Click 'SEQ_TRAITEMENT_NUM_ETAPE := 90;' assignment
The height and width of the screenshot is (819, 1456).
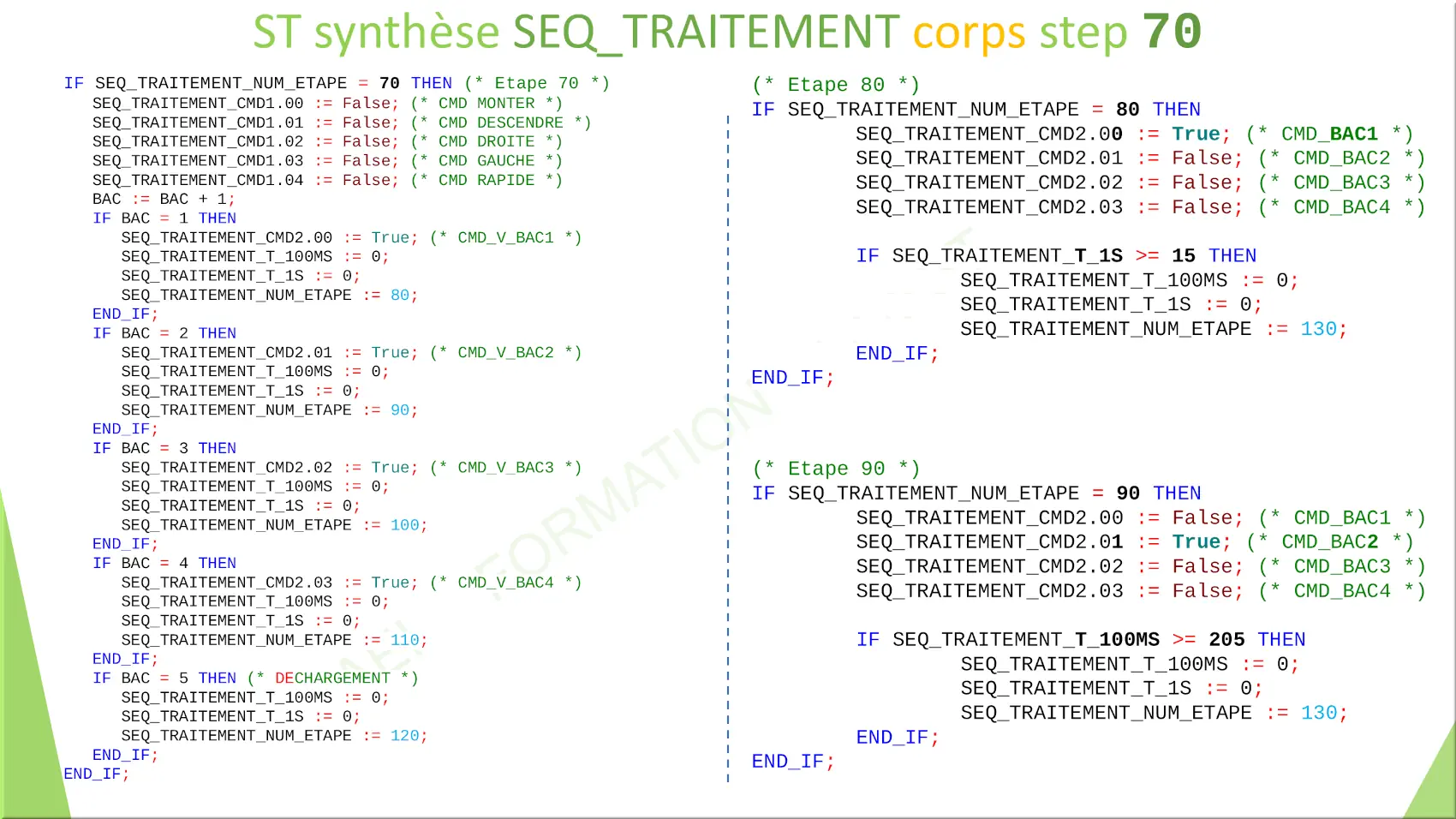click(x=269, y=409)
